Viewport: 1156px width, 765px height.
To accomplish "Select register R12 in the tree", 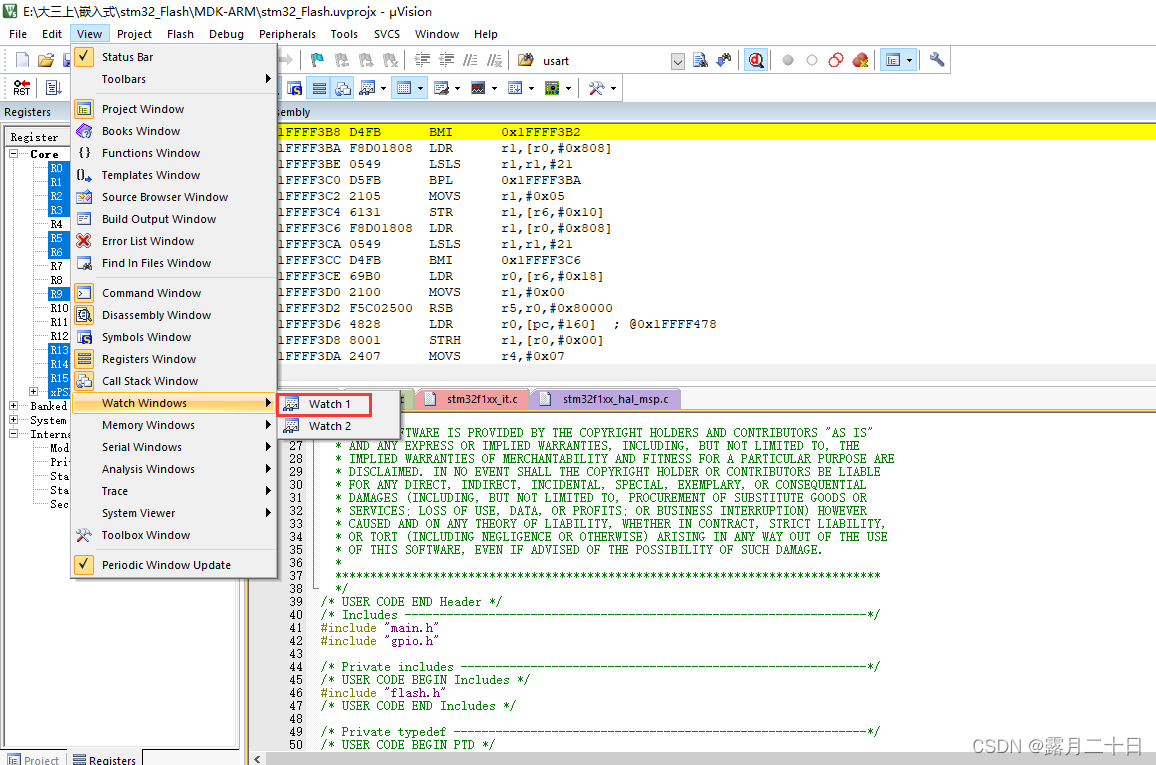I will pos(59,336).
